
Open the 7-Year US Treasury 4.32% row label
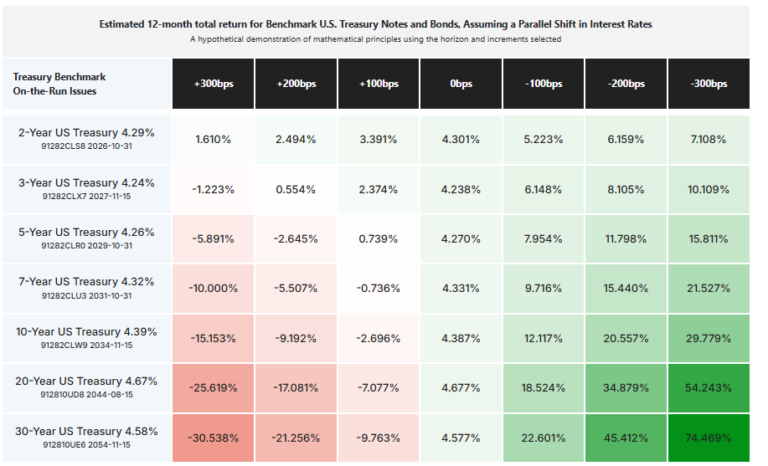(x=86, y=287)
